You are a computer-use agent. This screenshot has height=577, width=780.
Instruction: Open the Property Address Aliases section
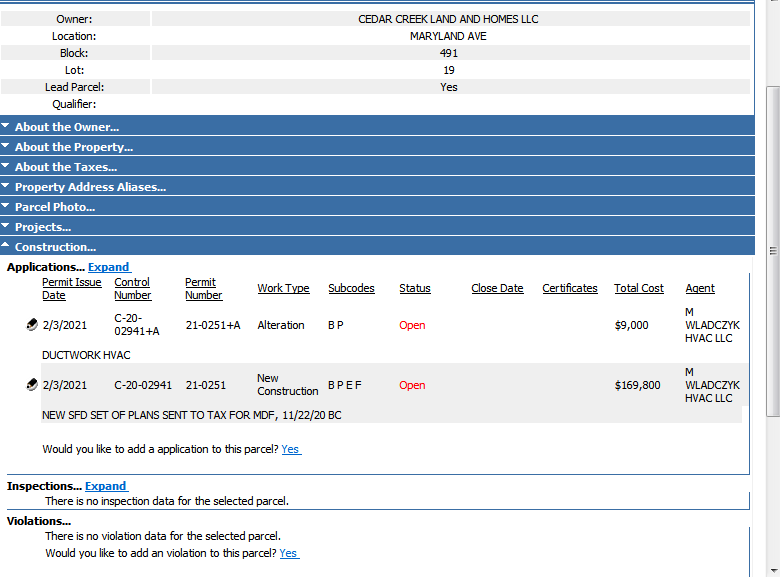tap(377, 187)
